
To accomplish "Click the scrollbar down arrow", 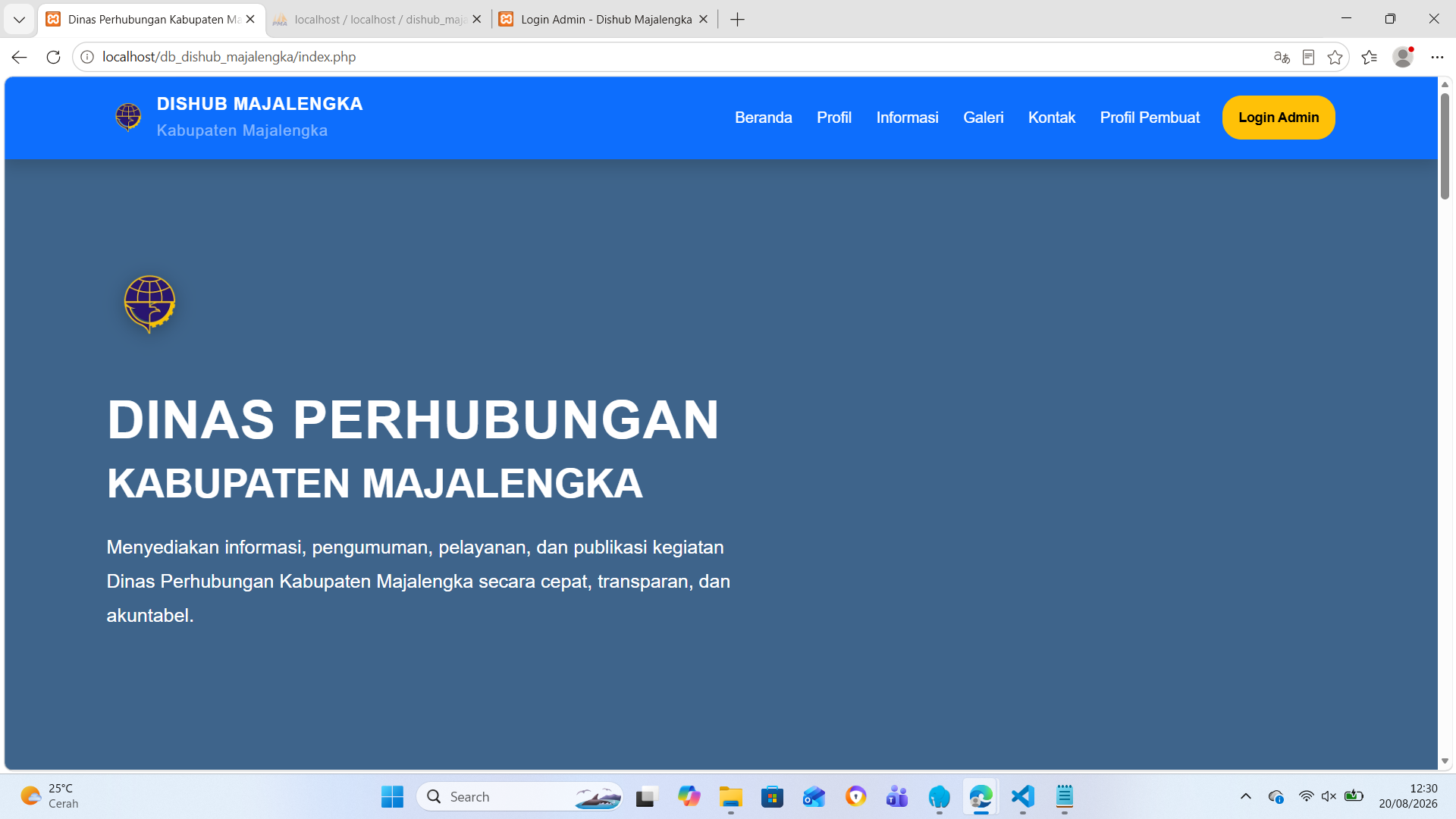I will click(x=1445, y=761).
